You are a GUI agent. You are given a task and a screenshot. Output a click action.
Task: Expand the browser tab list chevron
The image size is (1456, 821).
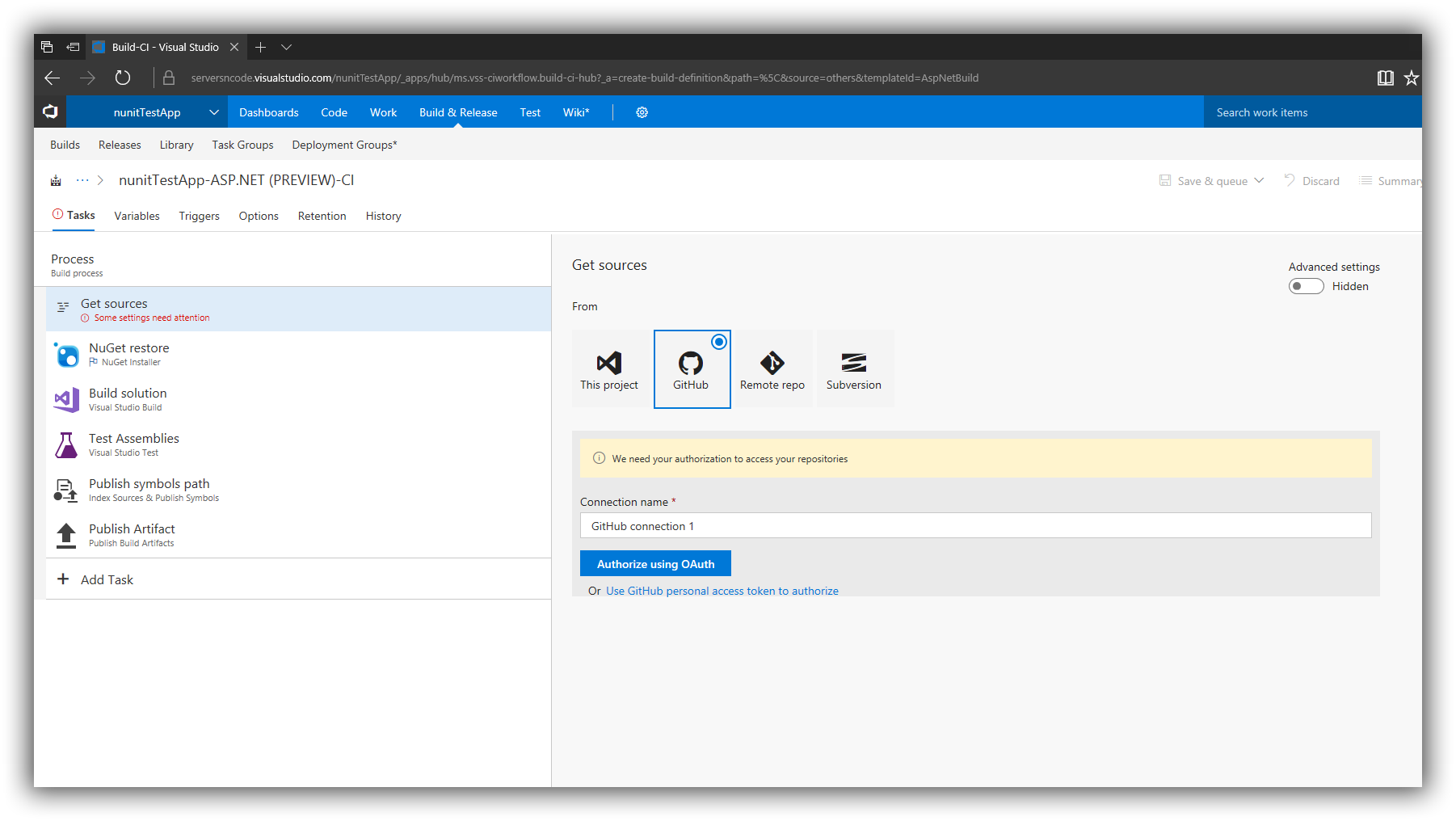click(x=286, y=47)
